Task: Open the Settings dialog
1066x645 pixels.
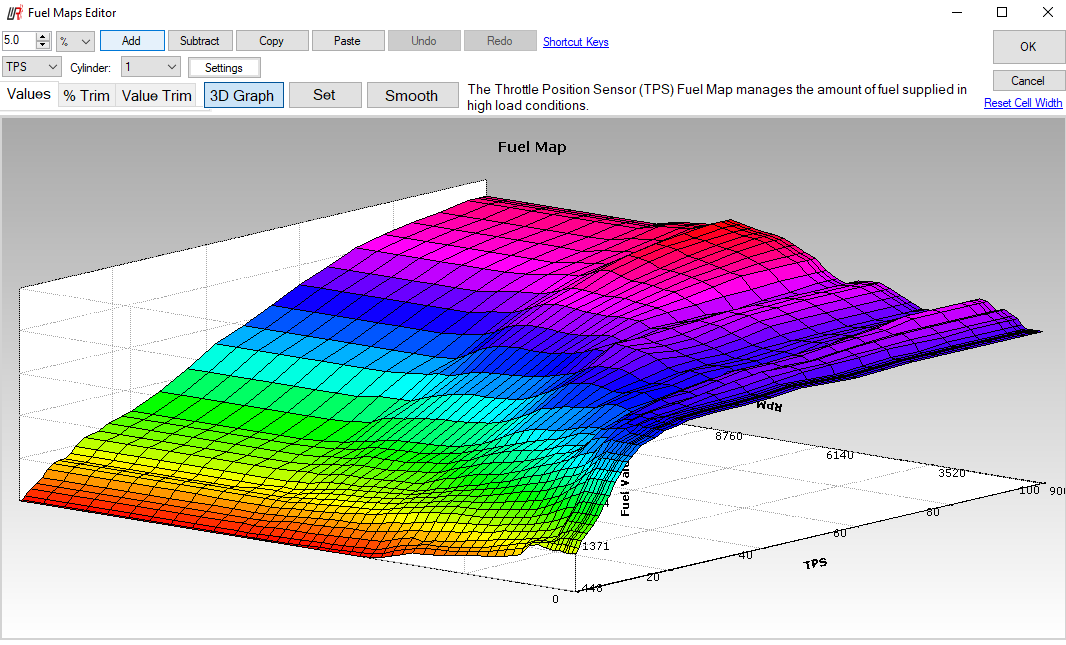Action: (224, 68)
